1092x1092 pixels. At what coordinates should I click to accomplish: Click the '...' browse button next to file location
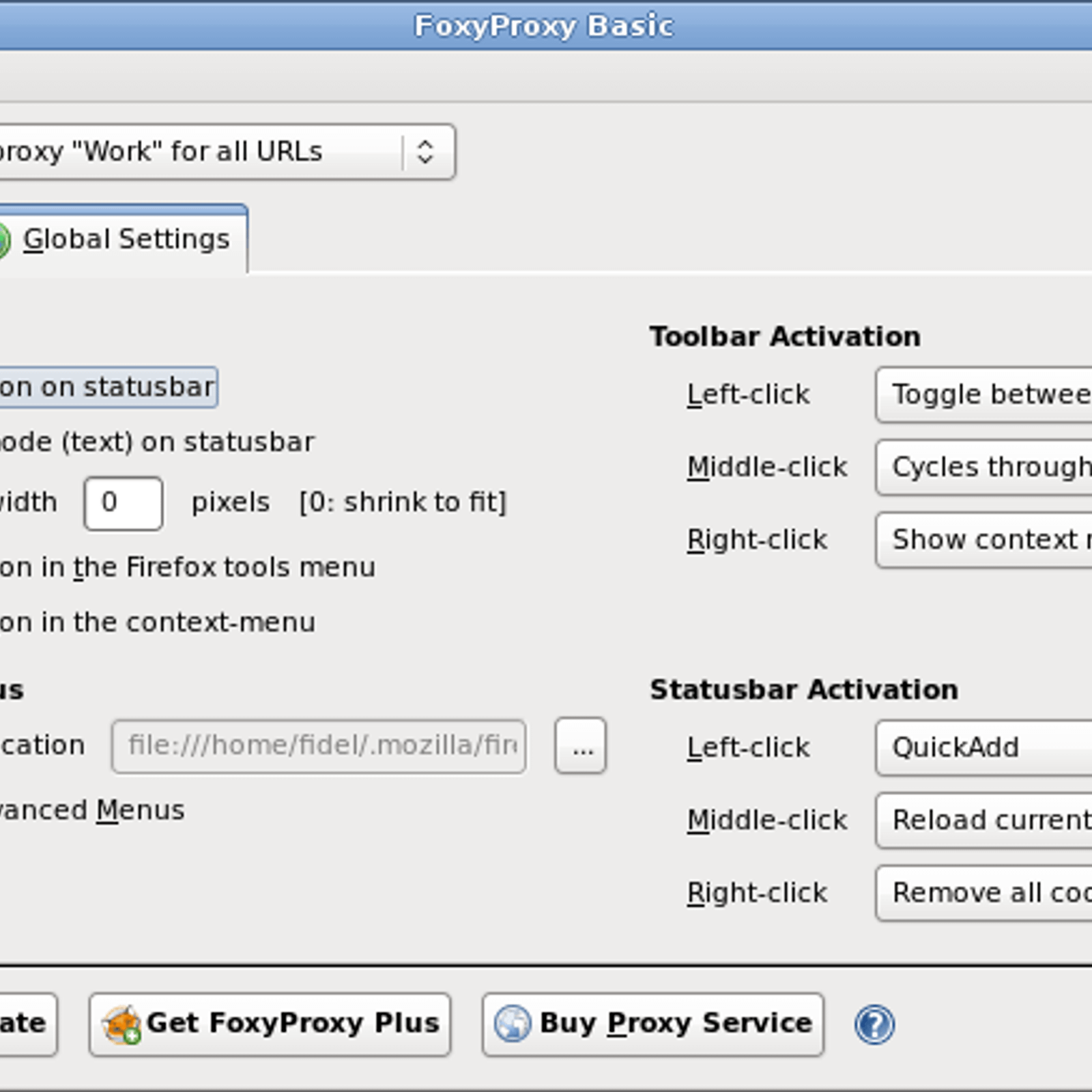point(581,745)
